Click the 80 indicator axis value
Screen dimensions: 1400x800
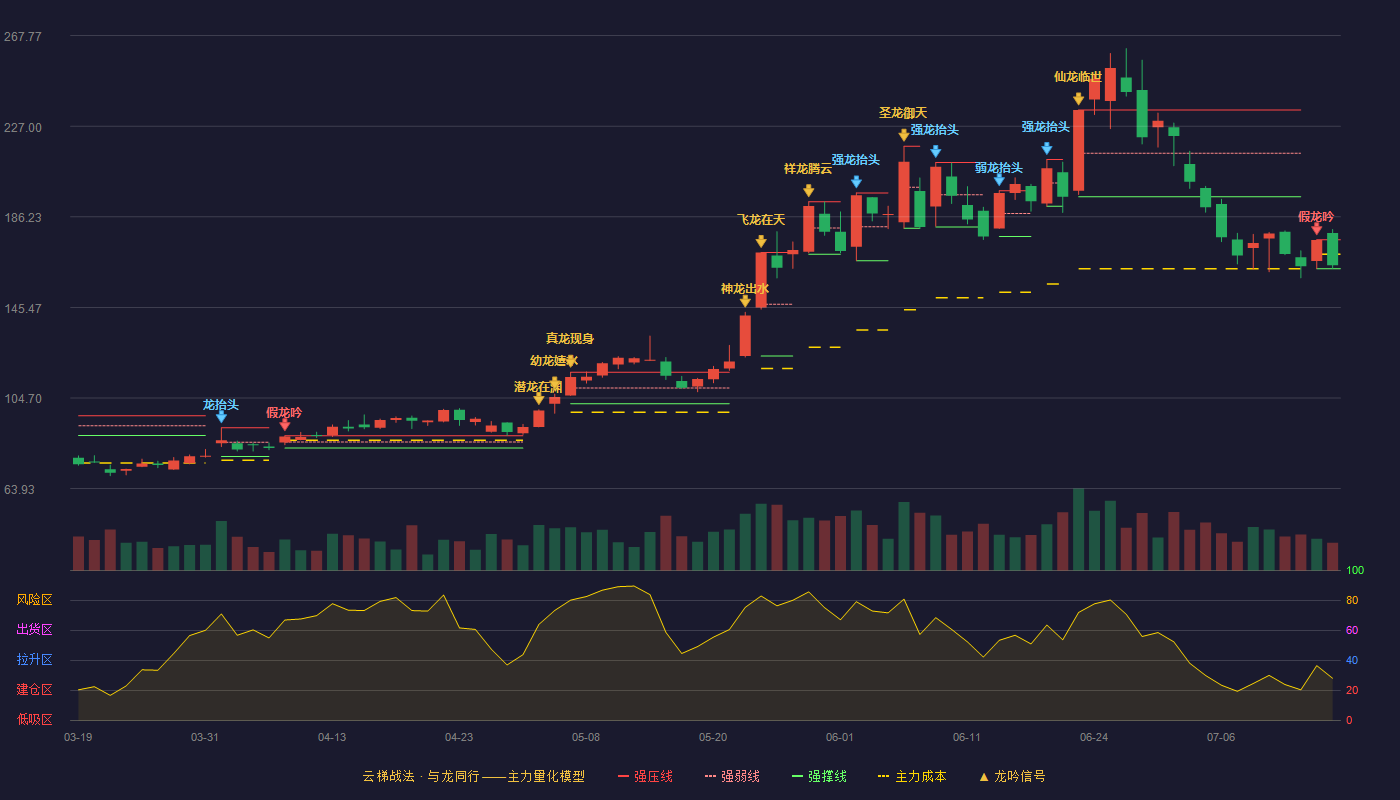point(1352,601)
